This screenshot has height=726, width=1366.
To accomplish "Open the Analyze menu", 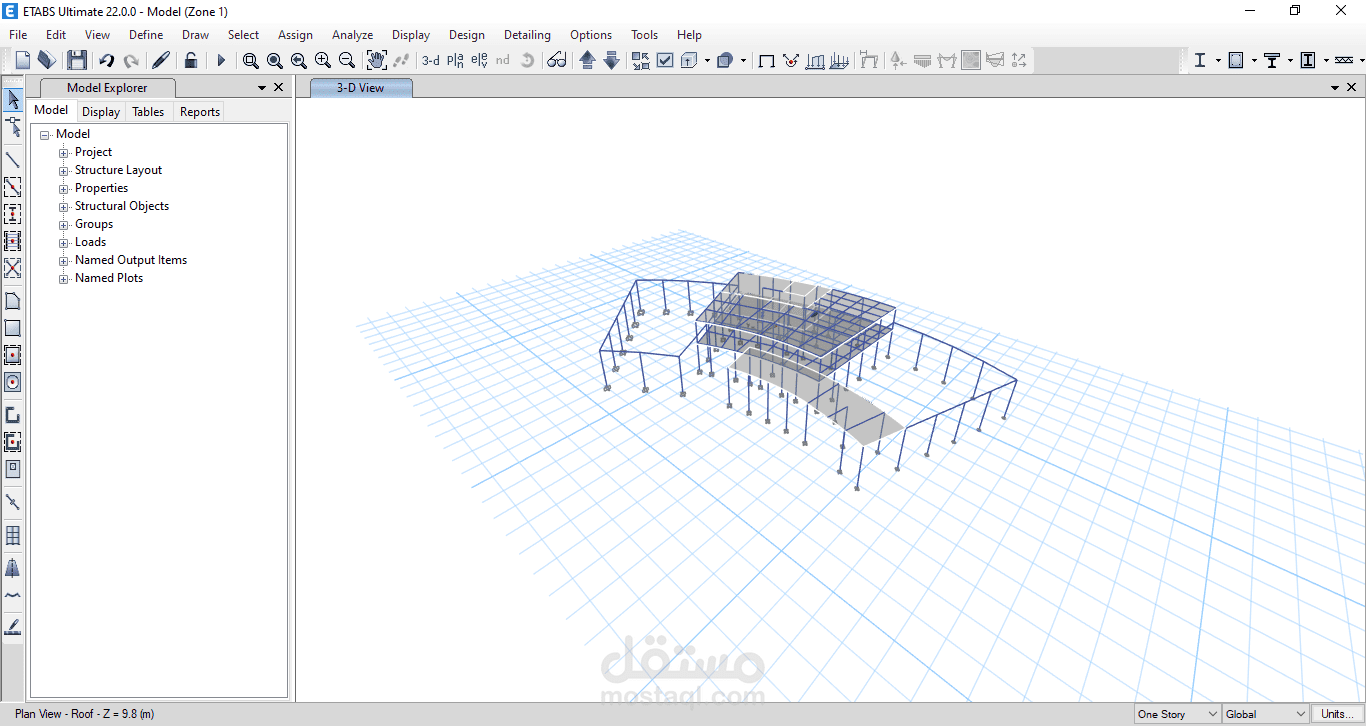I will pos(352,34).
